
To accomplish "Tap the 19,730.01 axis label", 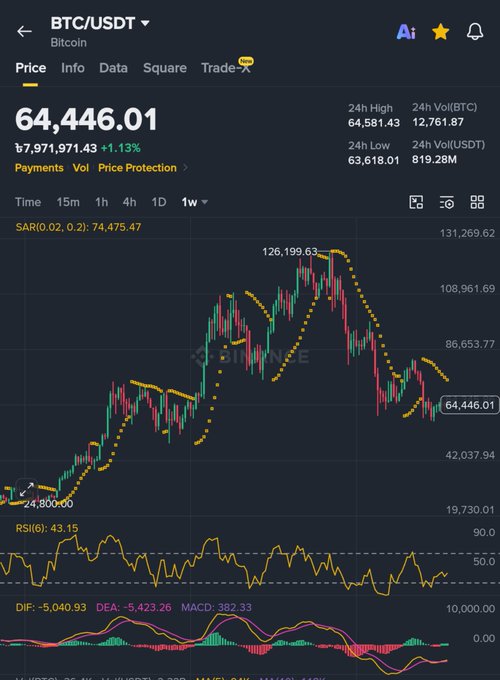I will [x=470, y=510].
